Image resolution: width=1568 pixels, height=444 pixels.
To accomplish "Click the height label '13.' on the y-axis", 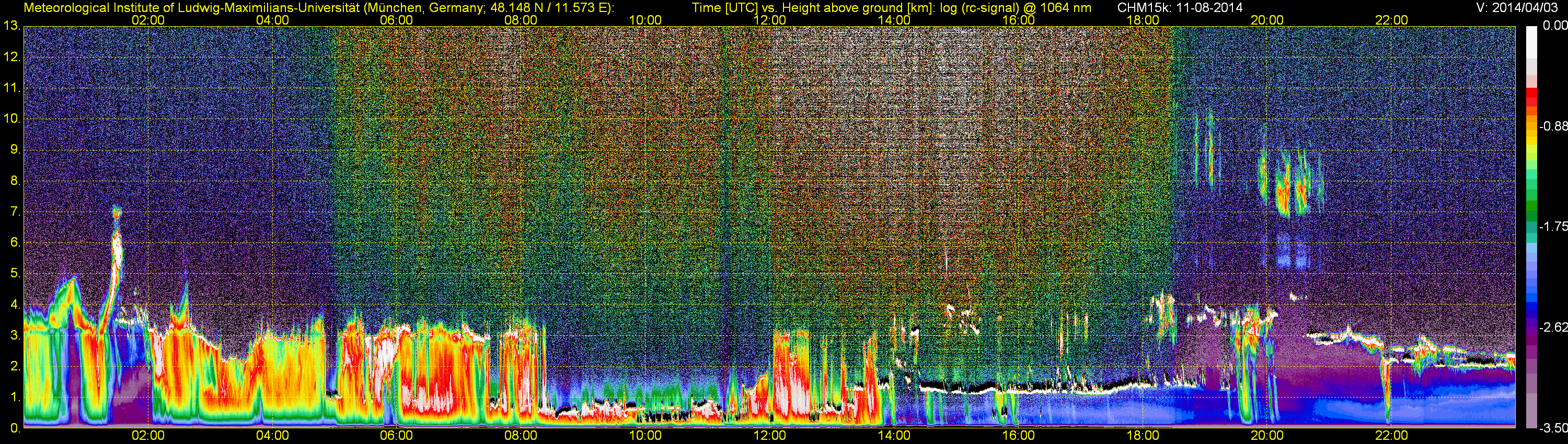I will [x=11, y=26].
